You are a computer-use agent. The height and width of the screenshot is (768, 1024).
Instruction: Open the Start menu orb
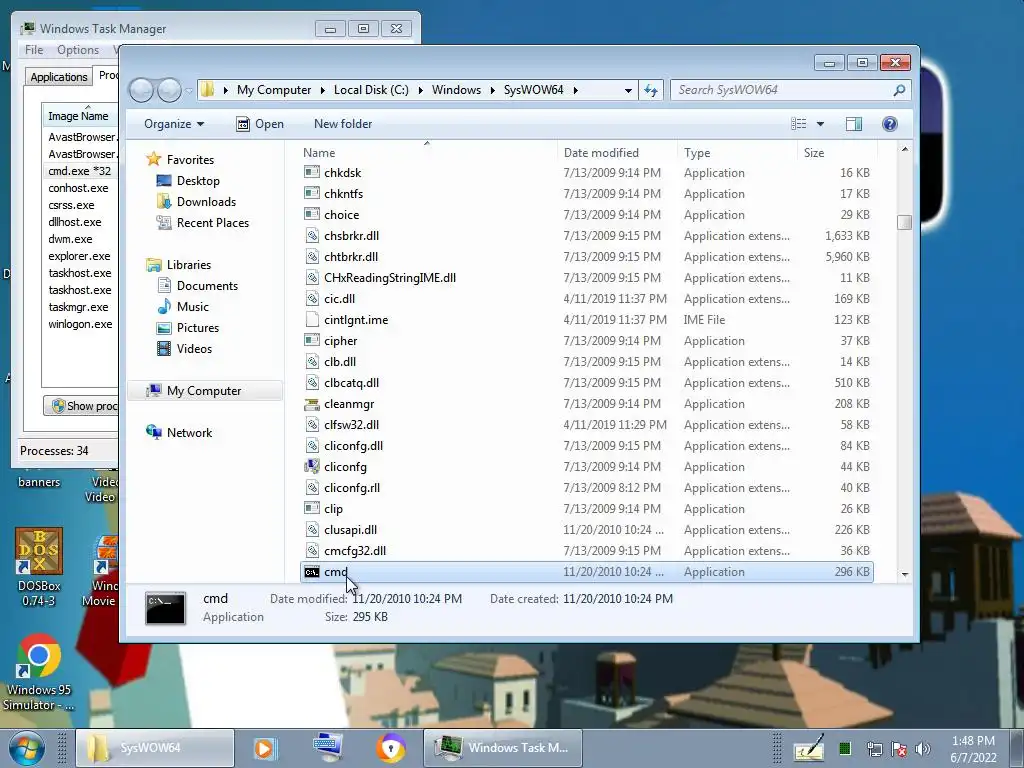(x=27, y=748)
